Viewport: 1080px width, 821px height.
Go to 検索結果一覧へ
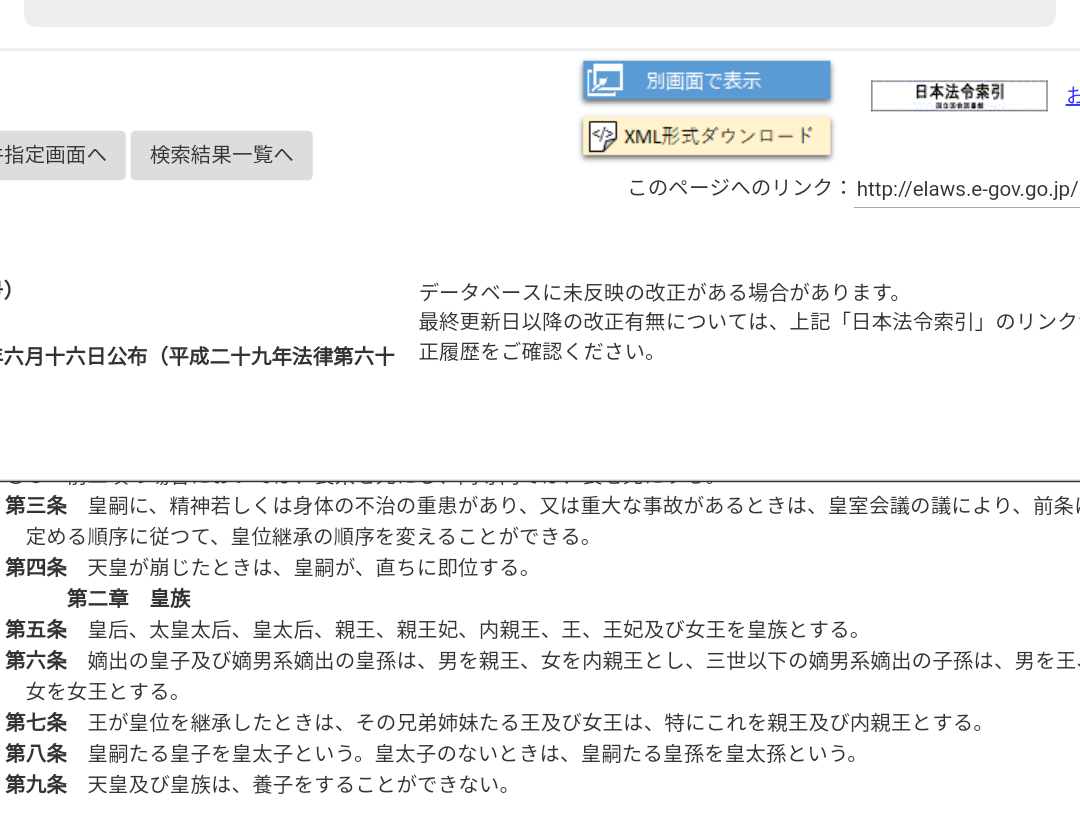(x=222, y=155)
